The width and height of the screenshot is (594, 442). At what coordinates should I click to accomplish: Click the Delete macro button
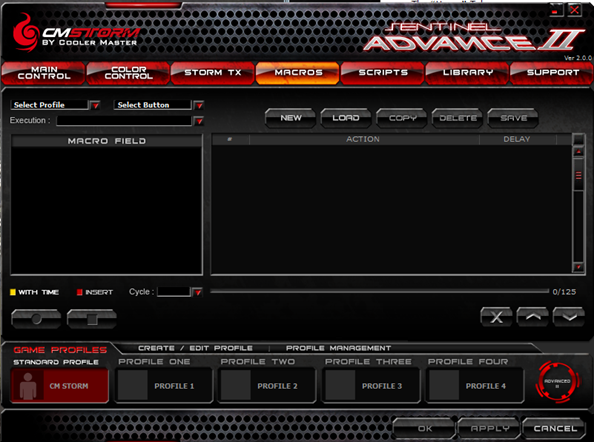(x=457, y=118)
